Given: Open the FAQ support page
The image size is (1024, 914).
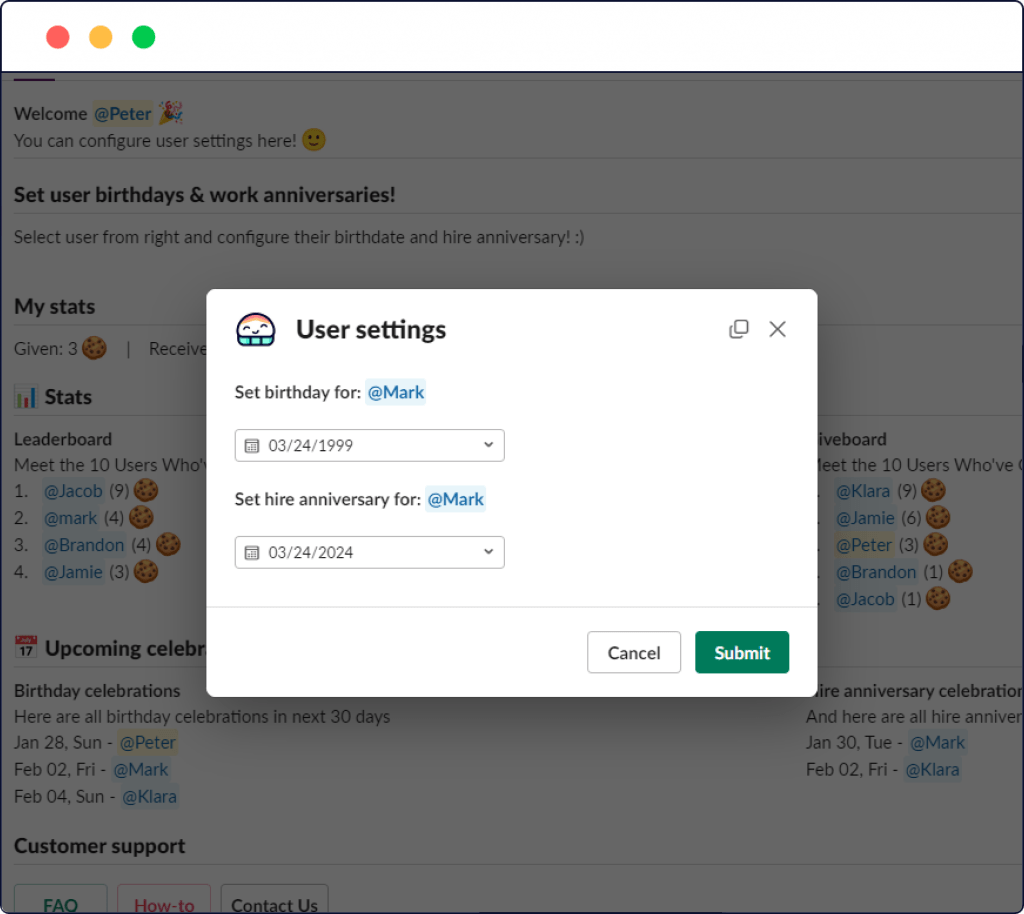Looking at the screenshot, I should [60, 903].
